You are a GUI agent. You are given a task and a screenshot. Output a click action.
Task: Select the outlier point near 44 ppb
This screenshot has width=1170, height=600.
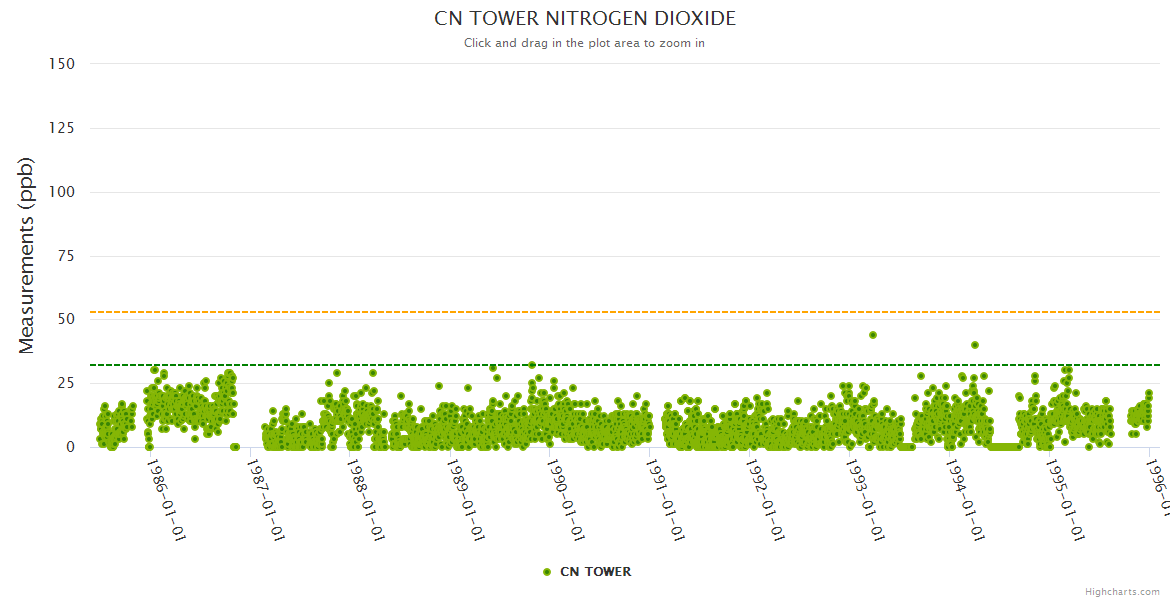pos(873,335)
